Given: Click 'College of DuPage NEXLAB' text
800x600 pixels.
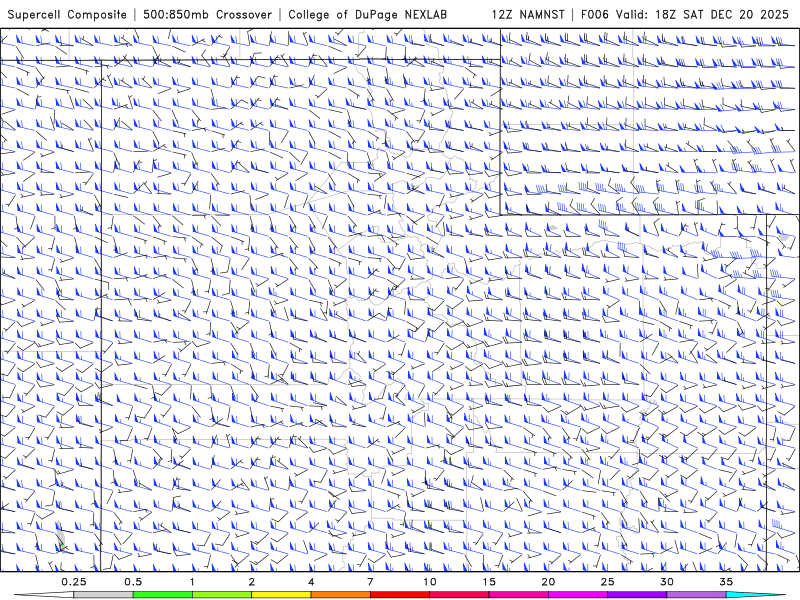Looking at the screenshot, I should 367,15.
